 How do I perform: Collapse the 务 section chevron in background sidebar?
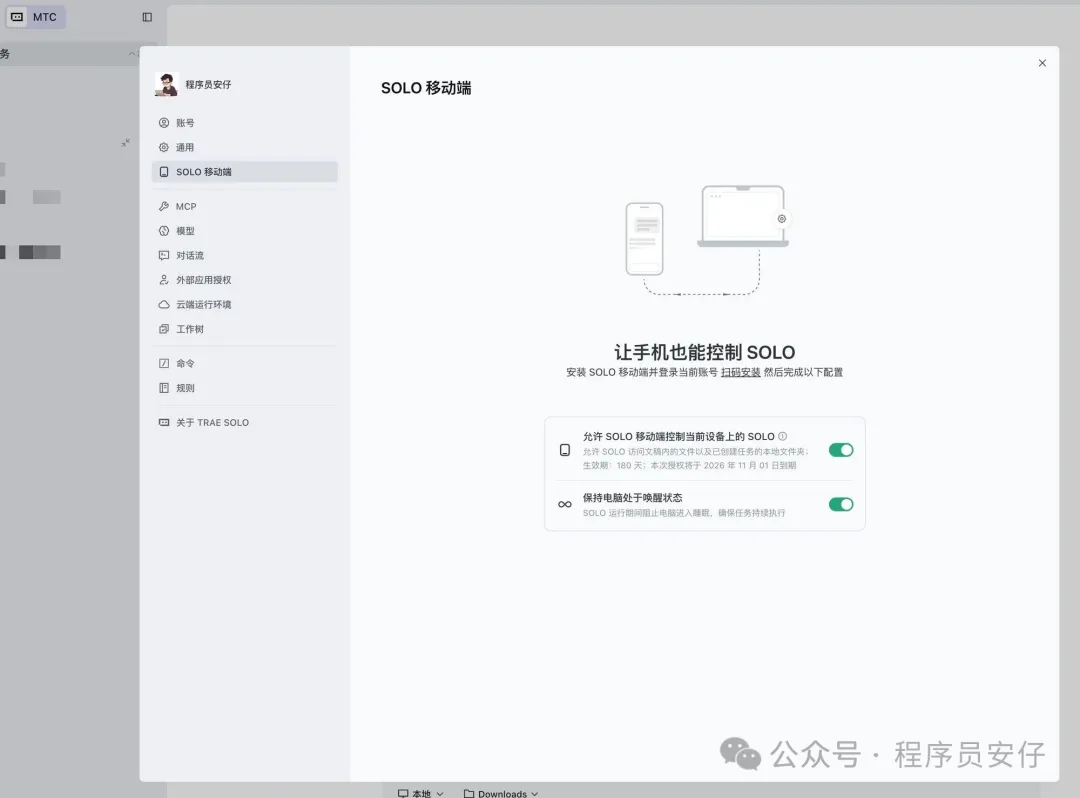132,54
